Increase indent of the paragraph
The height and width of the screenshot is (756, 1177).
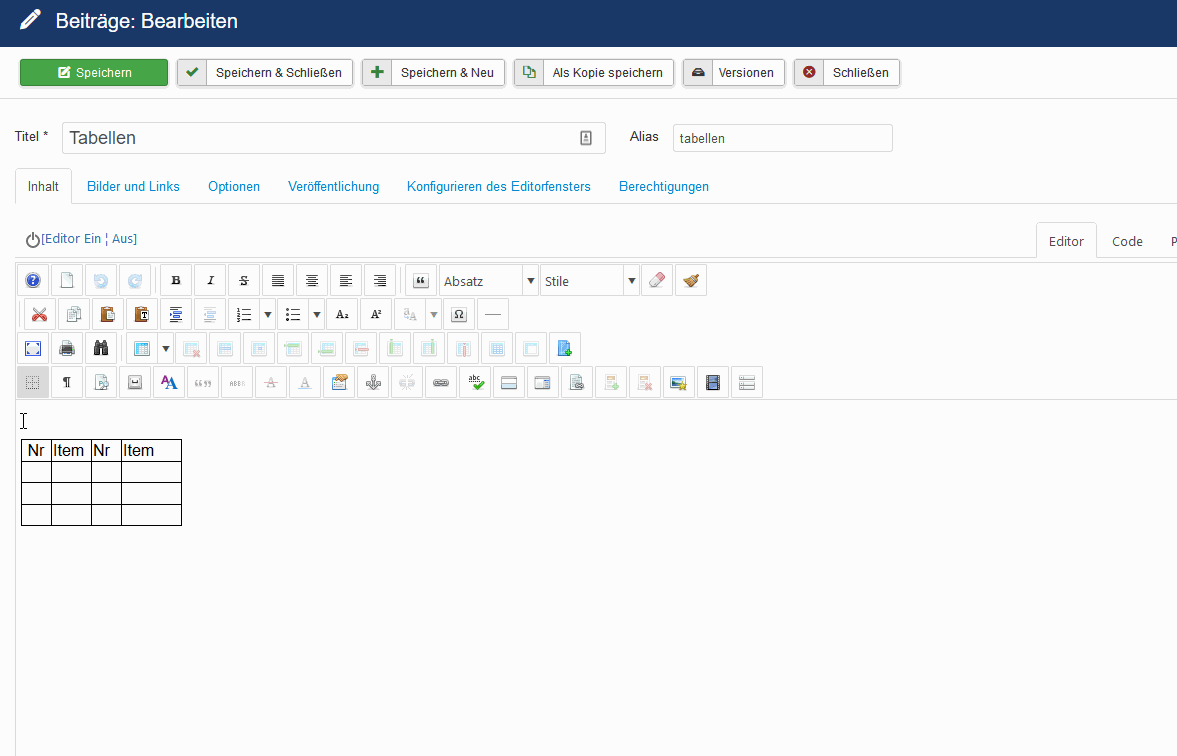pos(176,315)
